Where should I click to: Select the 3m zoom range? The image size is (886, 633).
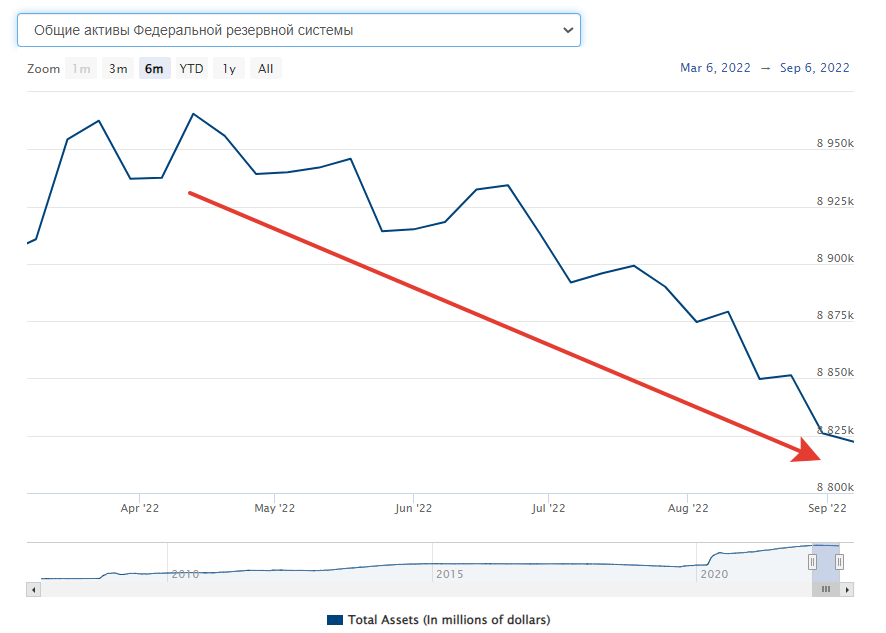click(118, 69)
